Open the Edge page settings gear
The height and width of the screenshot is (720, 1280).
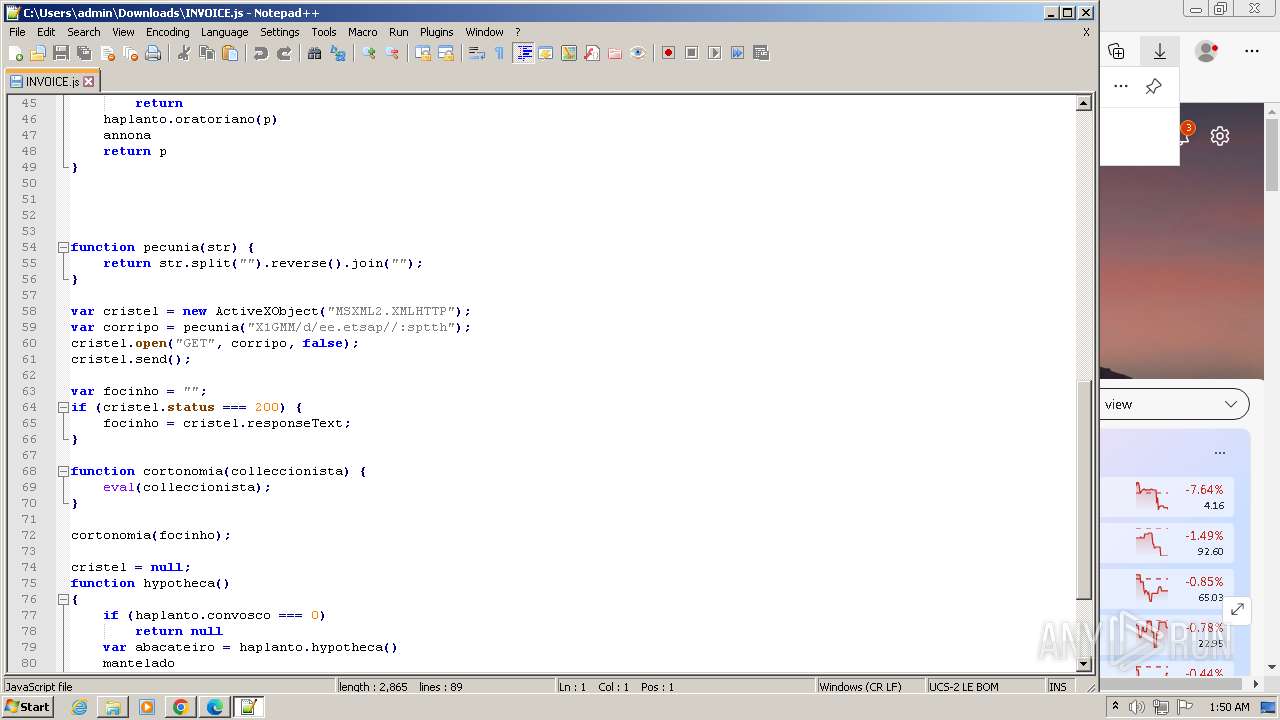click(x=1220, y=136)
